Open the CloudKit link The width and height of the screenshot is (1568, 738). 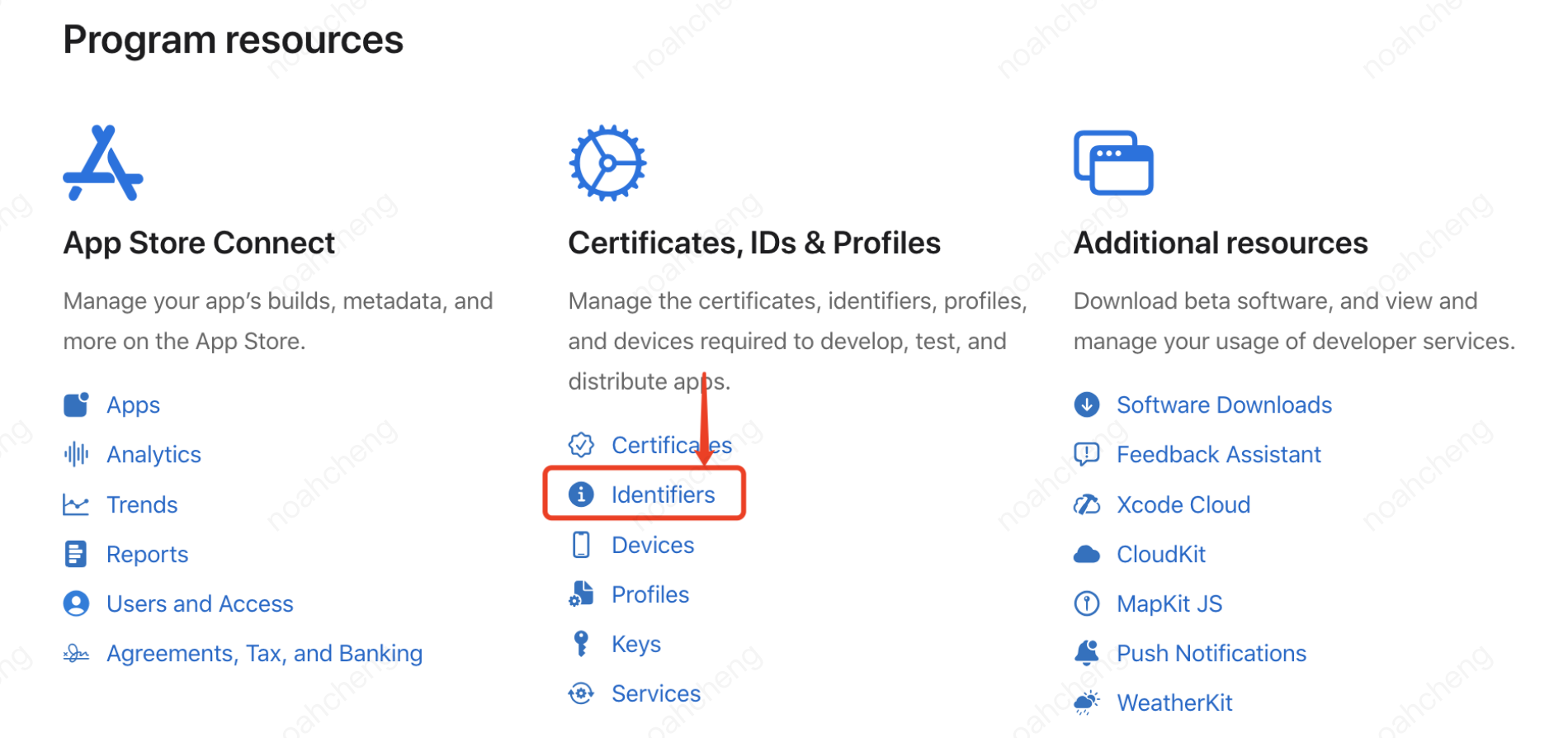tap(1160, 554)
